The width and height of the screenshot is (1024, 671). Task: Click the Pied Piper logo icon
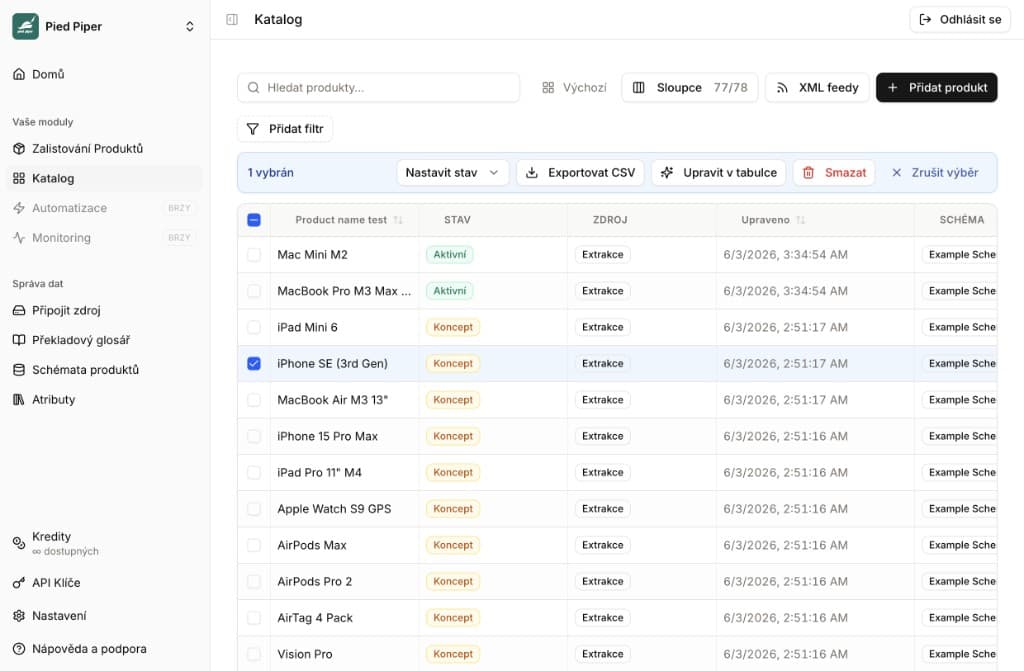click(25, 26)
